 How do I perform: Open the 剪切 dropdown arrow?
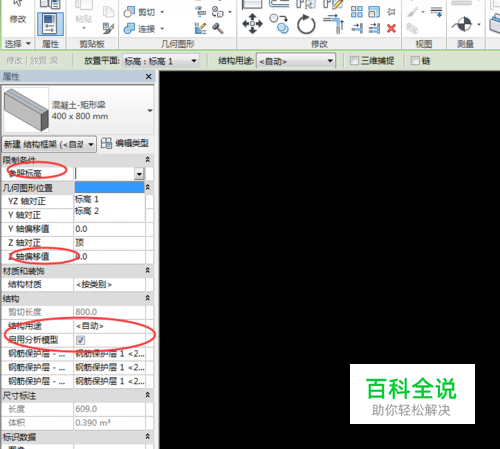pos(162,12)
